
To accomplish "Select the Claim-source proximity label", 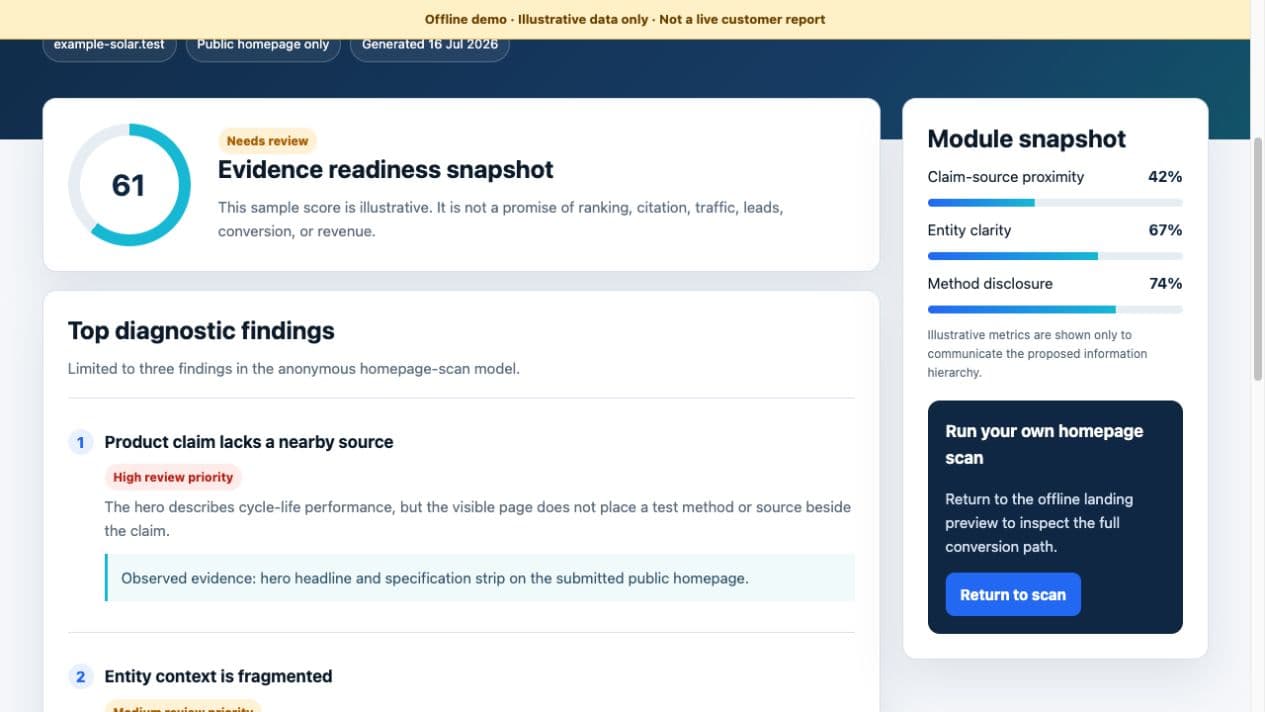I will [x=1006, y=177].
